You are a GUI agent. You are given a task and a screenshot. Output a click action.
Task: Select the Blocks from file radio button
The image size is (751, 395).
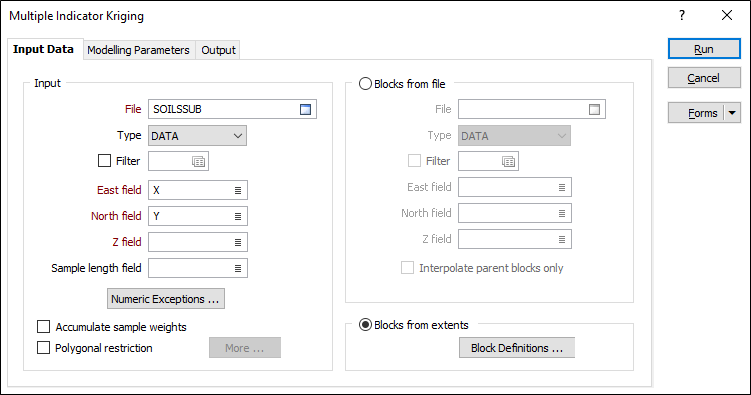[x=365, y=84]
